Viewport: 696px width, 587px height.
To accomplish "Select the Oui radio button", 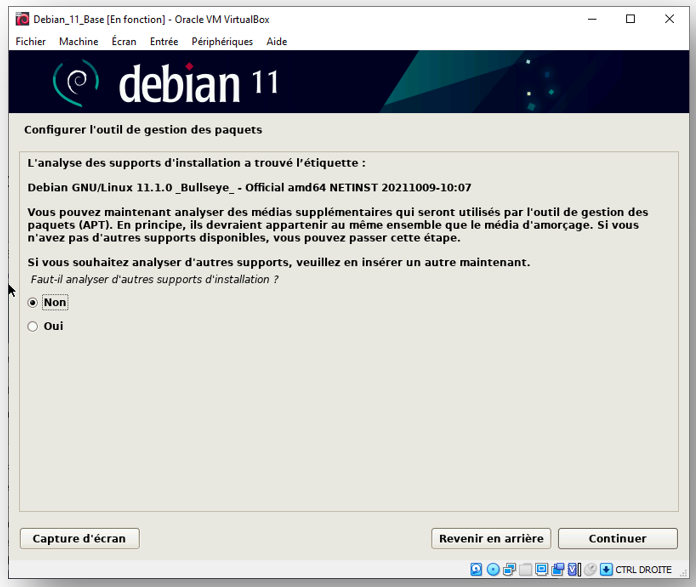I will point(32,326).
